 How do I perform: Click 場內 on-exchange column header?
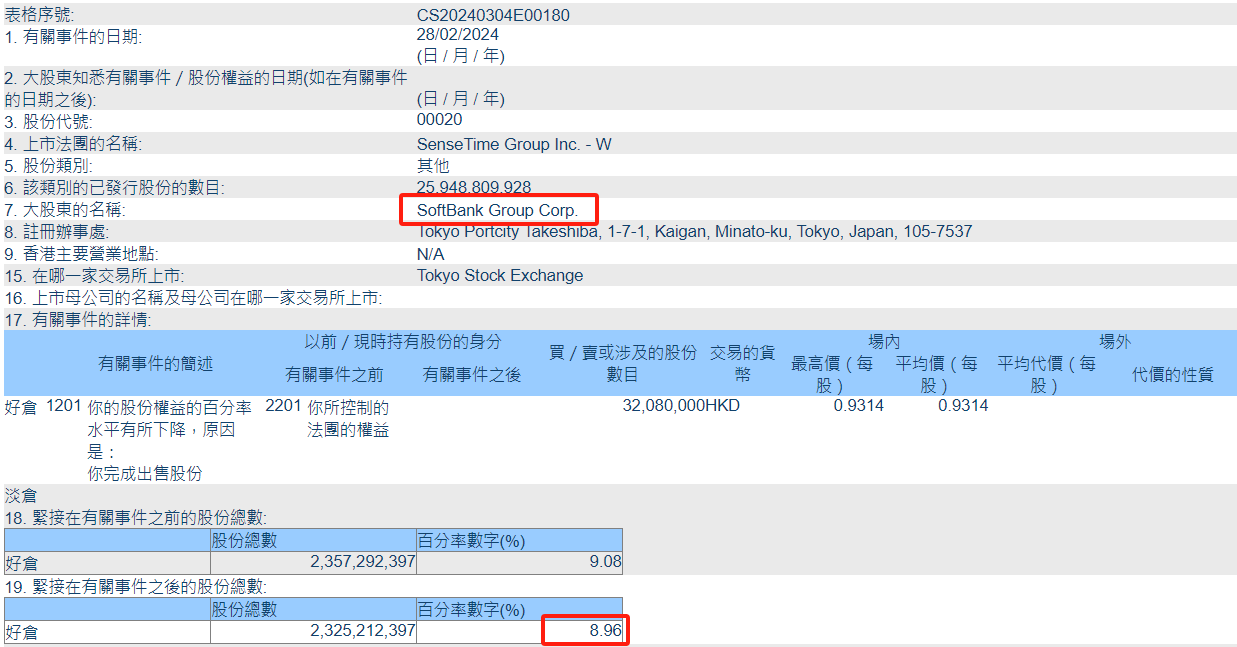coord(884,342)
